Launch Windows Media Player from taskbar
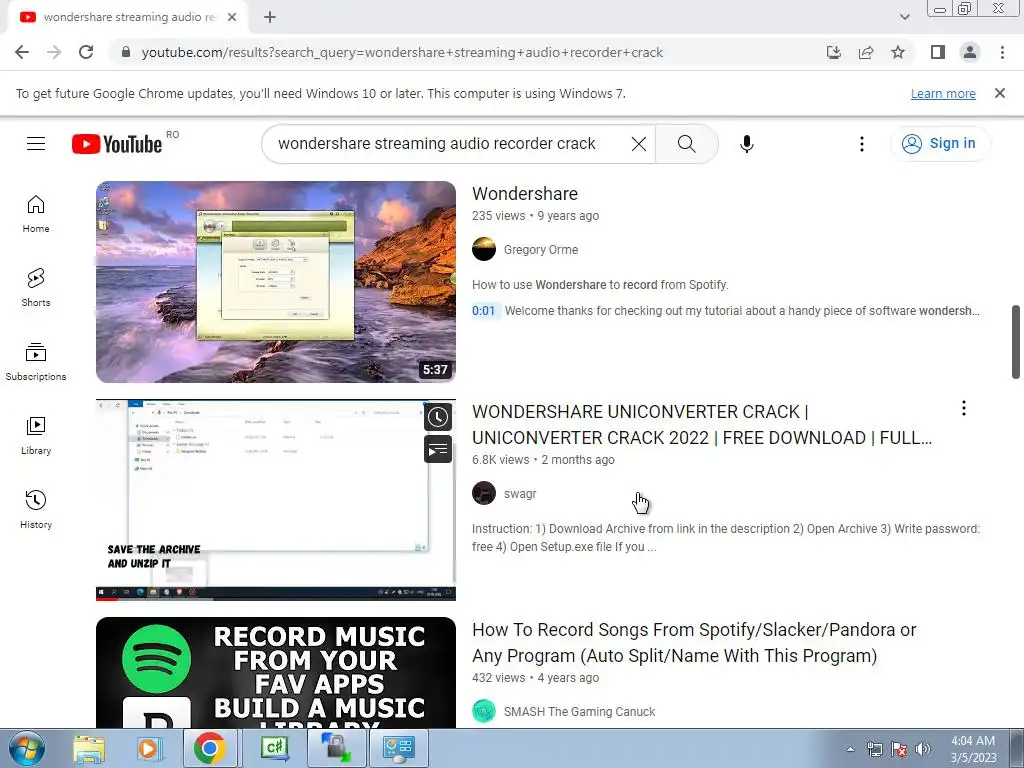Image resolution: width=1024 pixels, height=768 pixels. [148, 748]
